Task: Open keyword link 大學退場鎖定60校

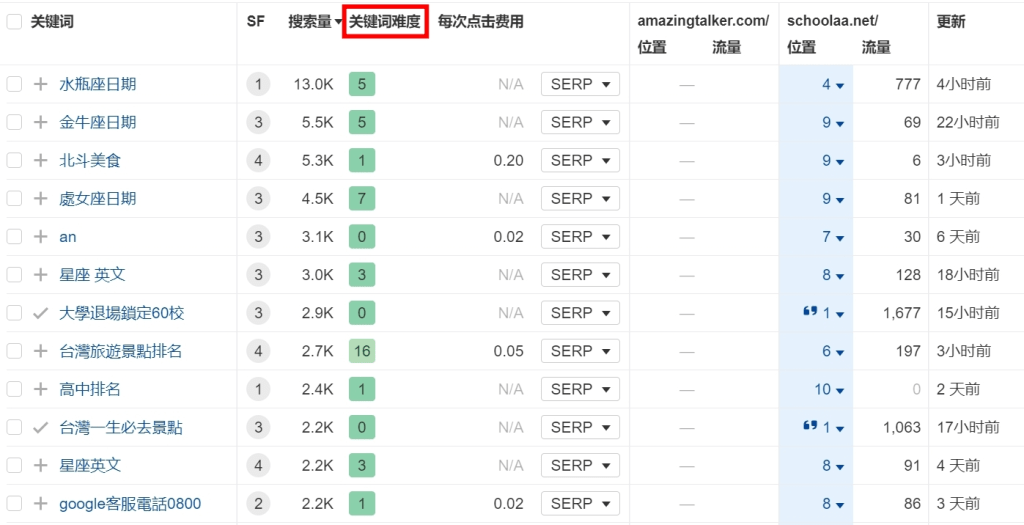Action: [x=121, y=313]
